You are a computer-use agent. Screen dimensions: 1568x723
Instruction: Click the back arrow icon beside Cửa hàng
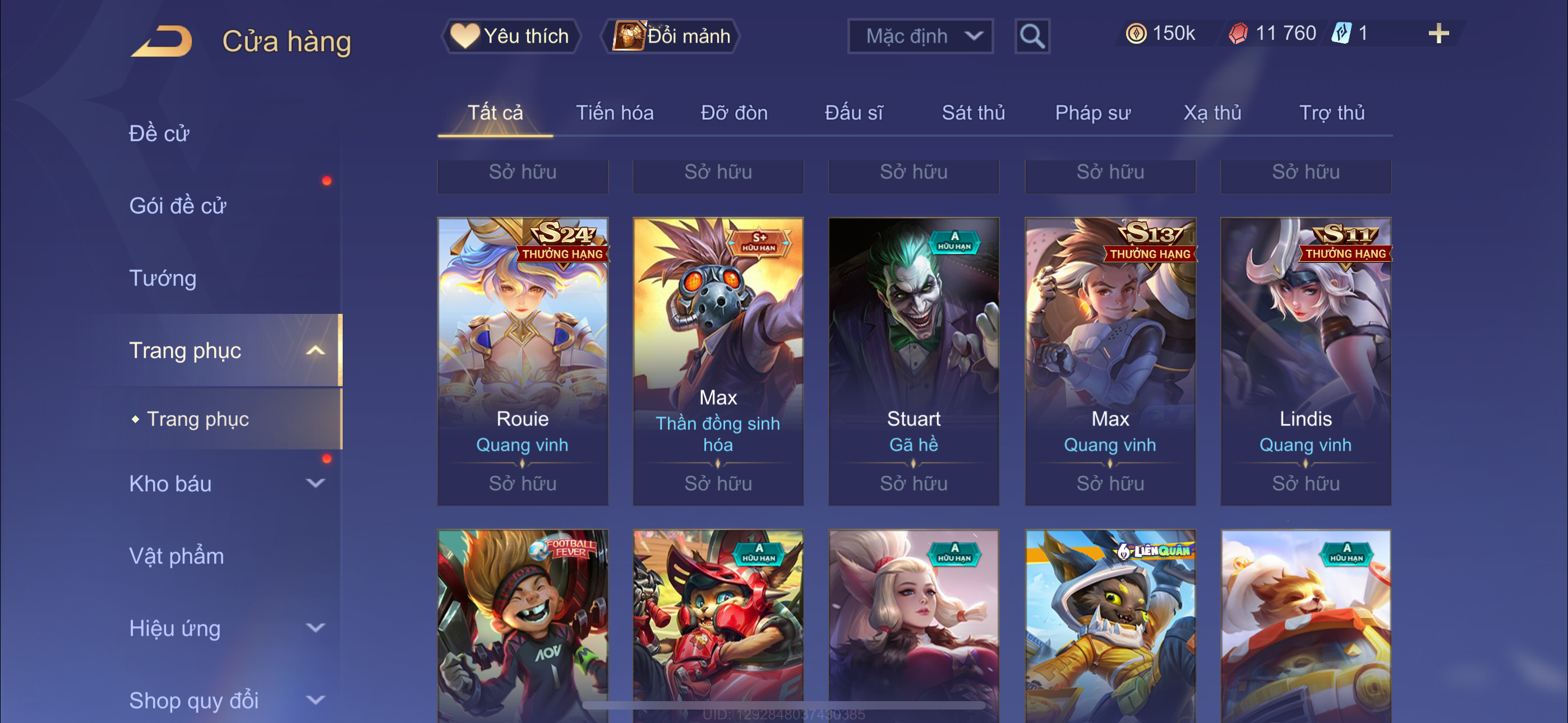162,41
